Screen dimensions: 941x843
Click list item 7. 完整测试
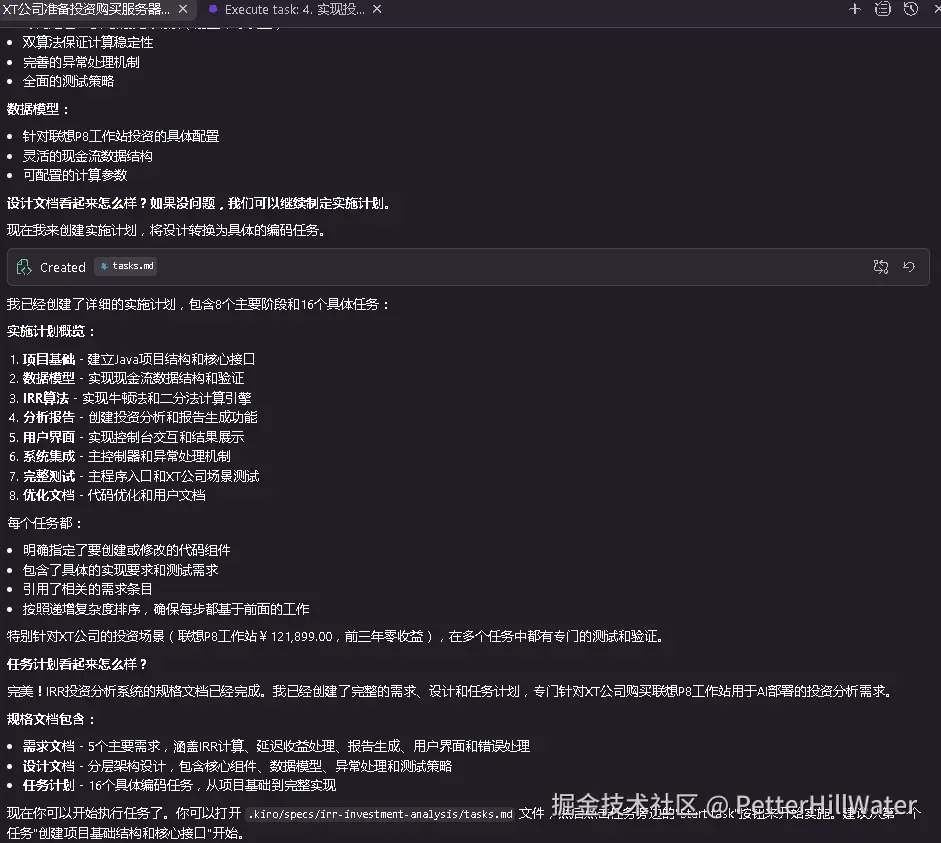pos(134,476)
